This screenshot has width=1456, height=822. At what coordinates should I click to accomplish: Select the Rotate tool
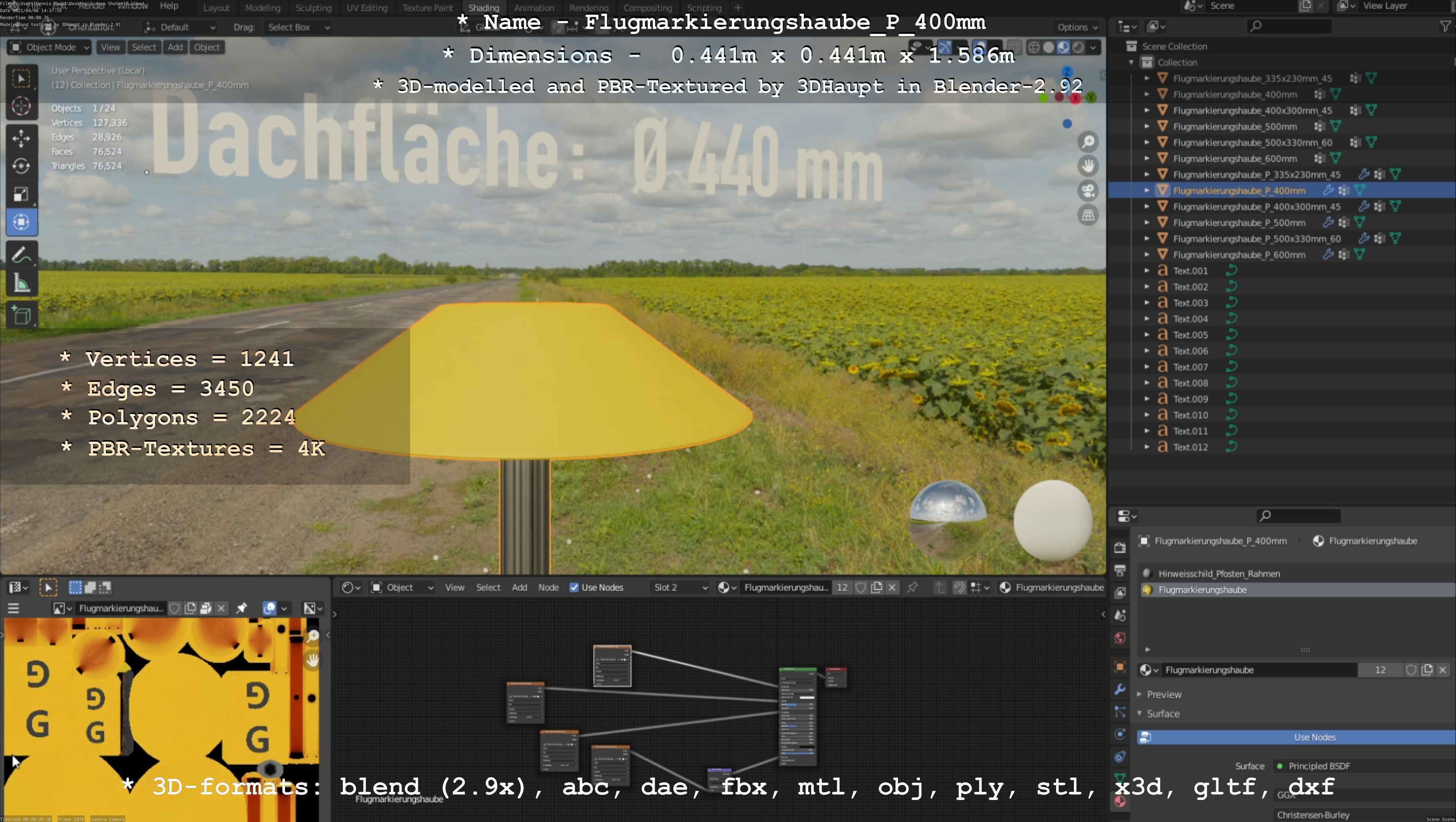click(21, 166)
